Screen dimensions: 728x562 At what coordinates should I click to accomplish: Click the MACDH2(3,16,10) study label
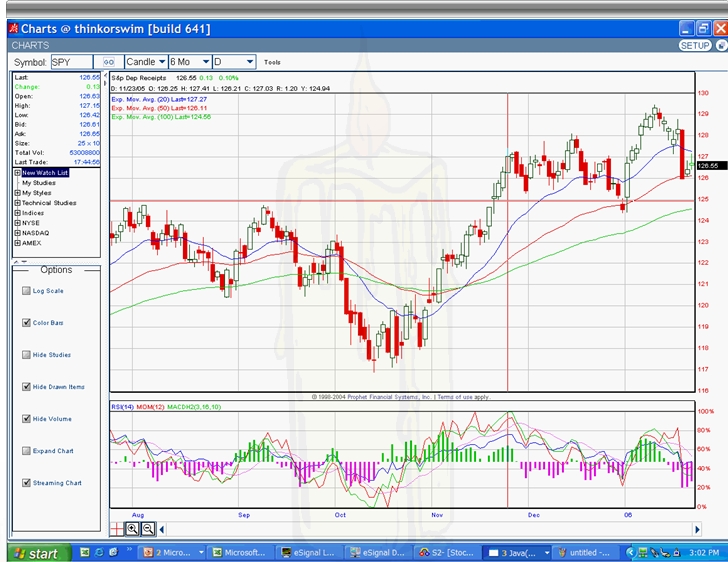tap(194, 407)
